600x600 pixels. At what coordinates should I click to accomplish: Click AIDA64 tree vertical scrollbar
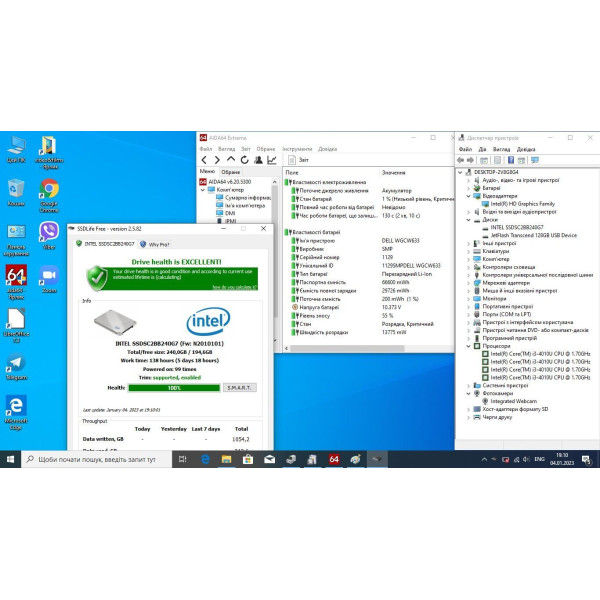tap(274, 252)
